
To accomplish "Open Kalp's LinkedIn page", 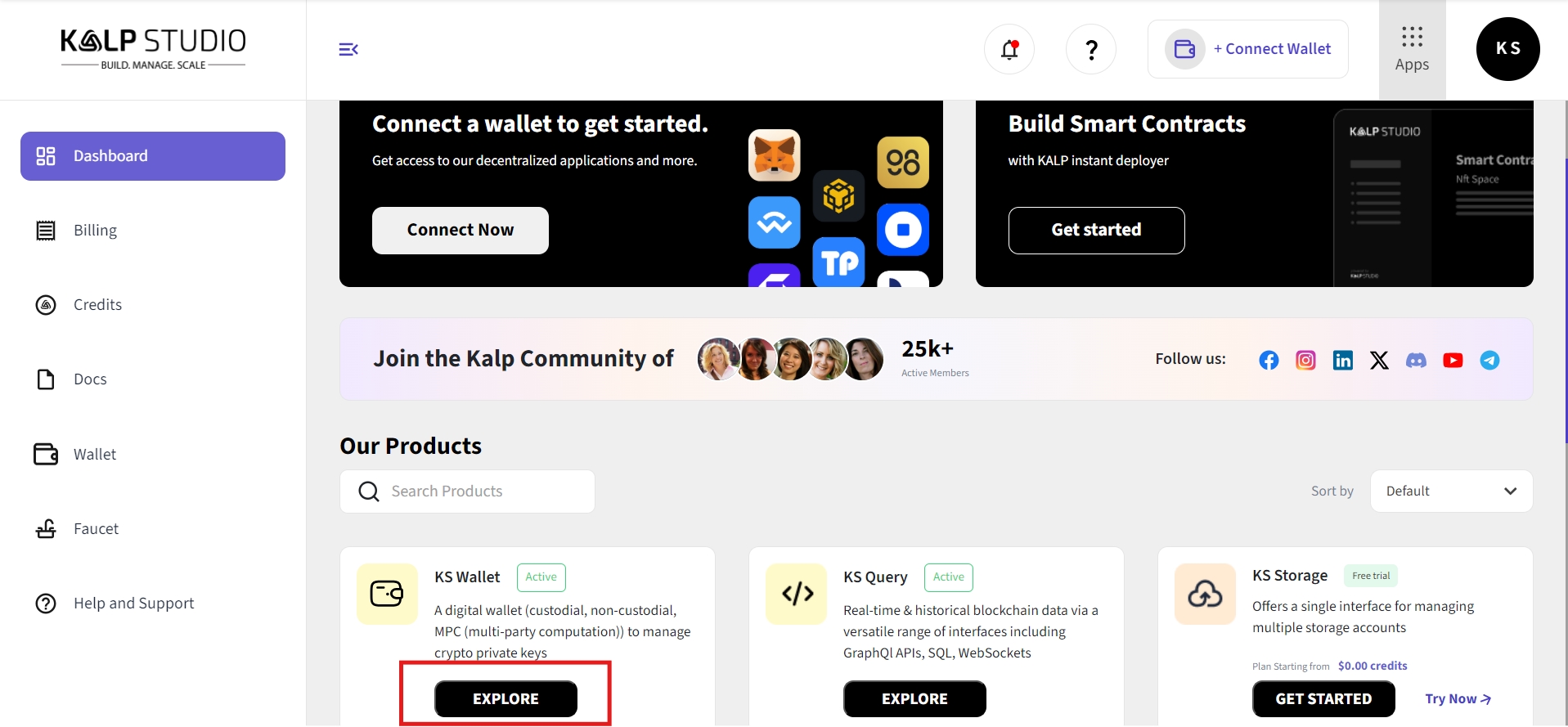I will coord(1342,361).
